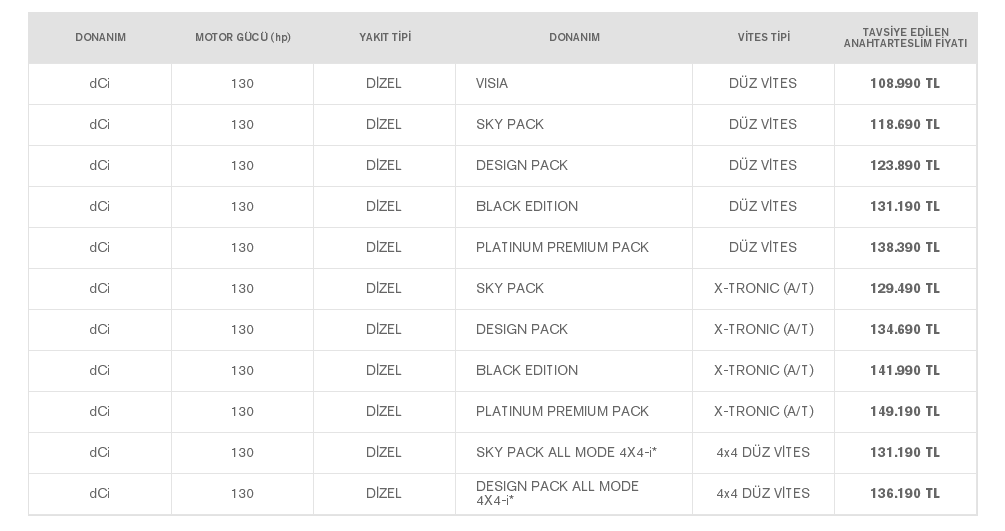Click the 108.990 TL price
This screenshot has height=531, width=1005.
(x=905, y=83)
